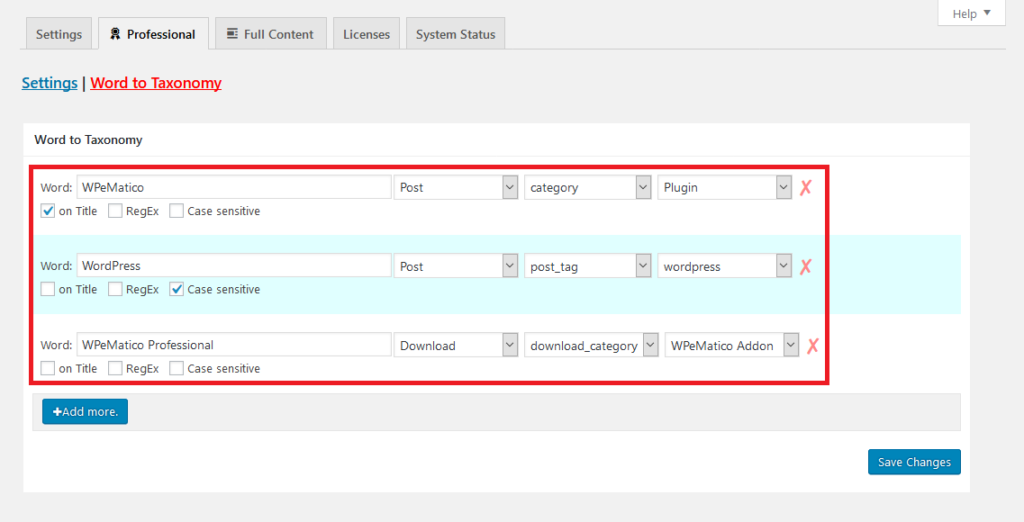Toggle 'on Title' for WPeMatico row
The height and width of the screenshot is (522, 1024).
[x=48, y=211]
